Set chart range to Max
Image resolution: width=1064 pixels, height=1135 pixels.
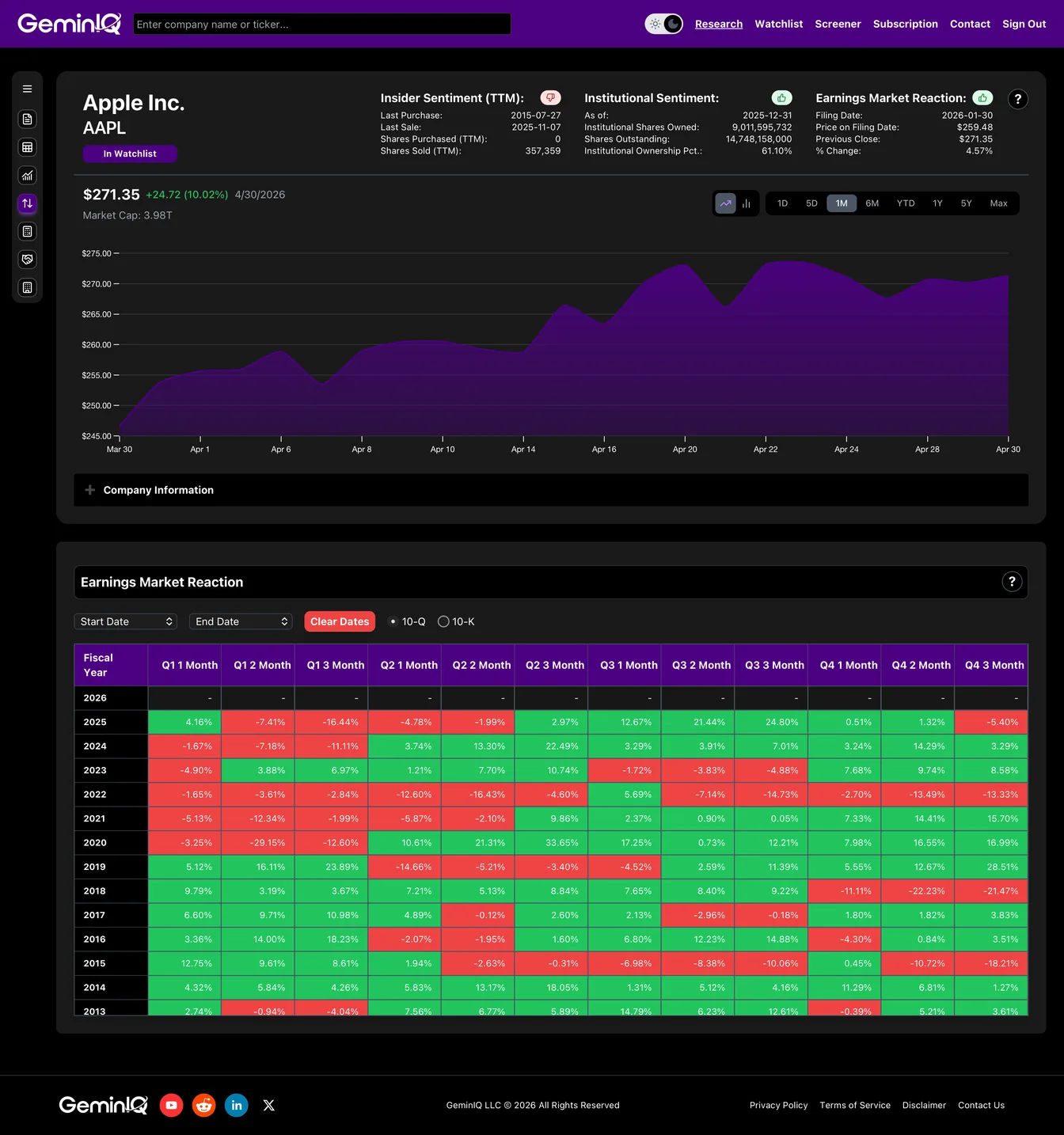(999, 203)
